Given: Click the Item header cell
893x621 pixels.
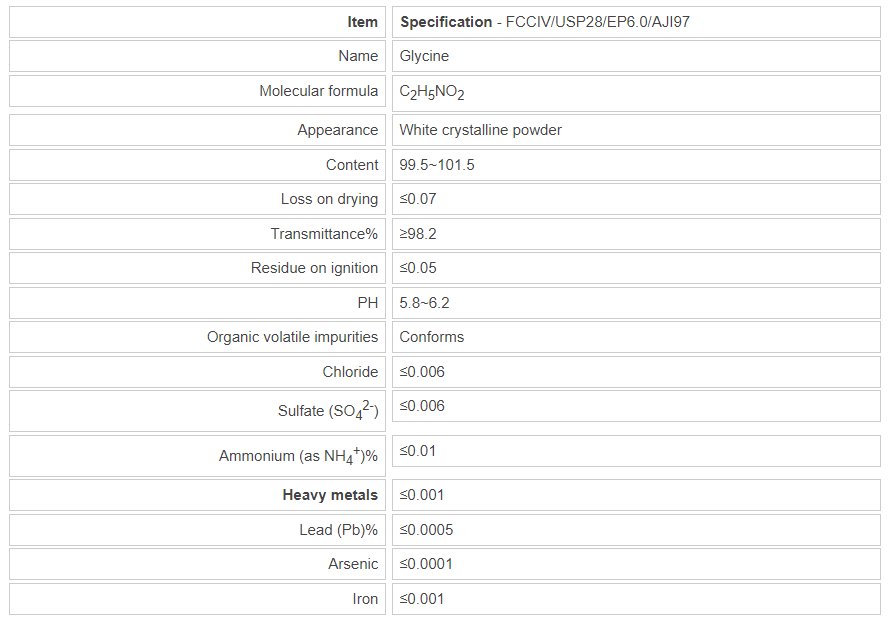Looking at the screenshot, I should coord(362,22).
